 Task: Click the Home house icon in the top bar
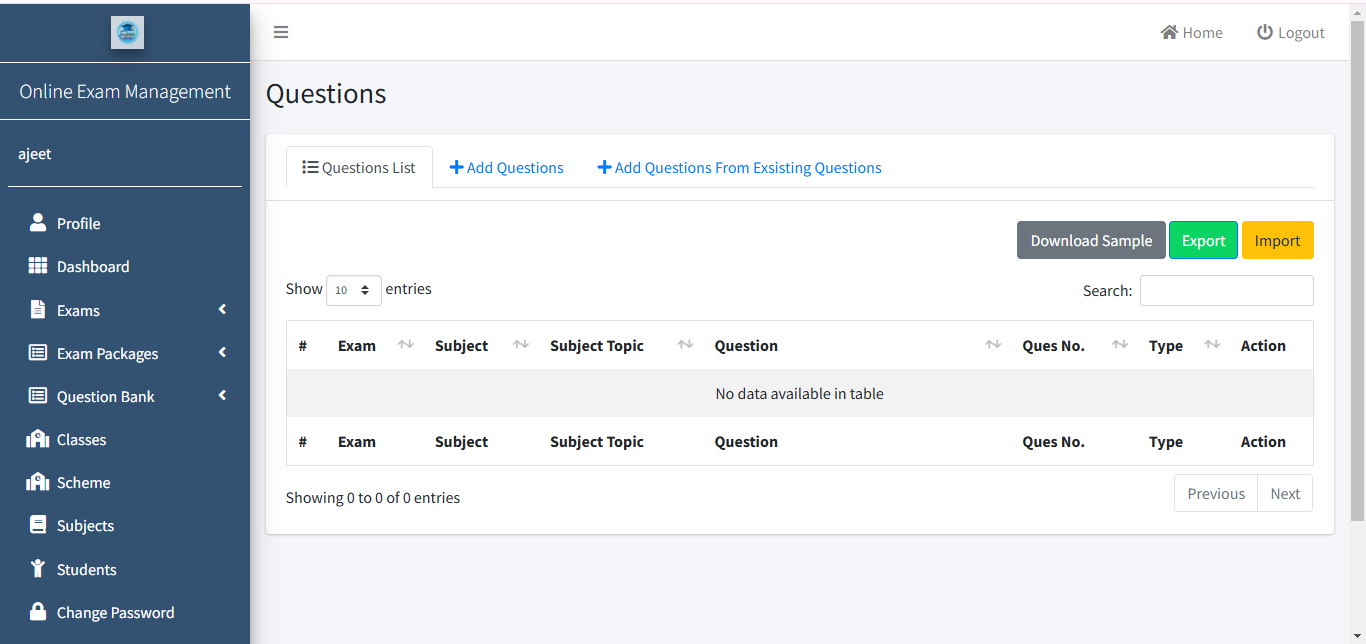1168,32
